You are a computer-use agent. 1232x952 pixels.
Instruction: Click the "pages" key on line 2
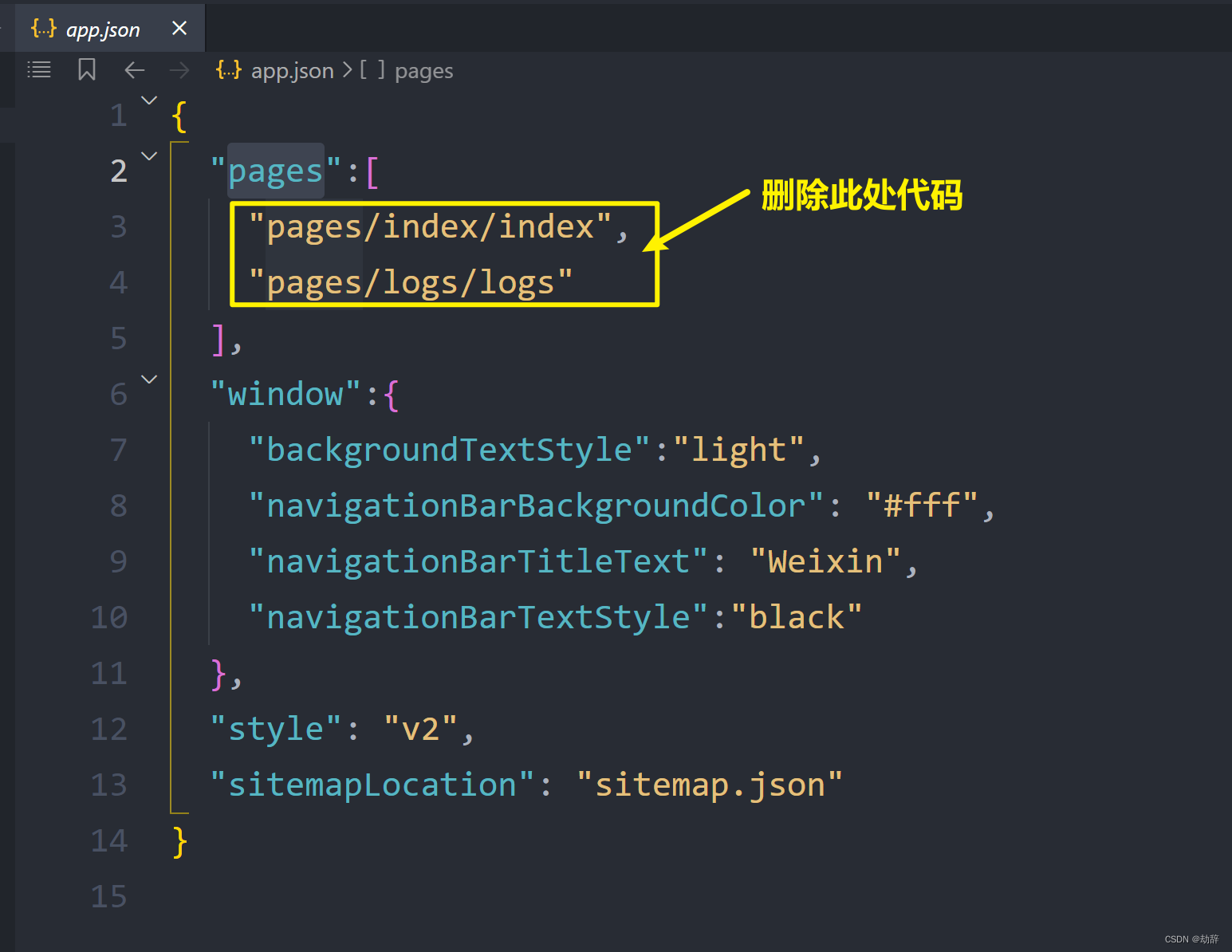pyautogui.click(x=276, y=171)
